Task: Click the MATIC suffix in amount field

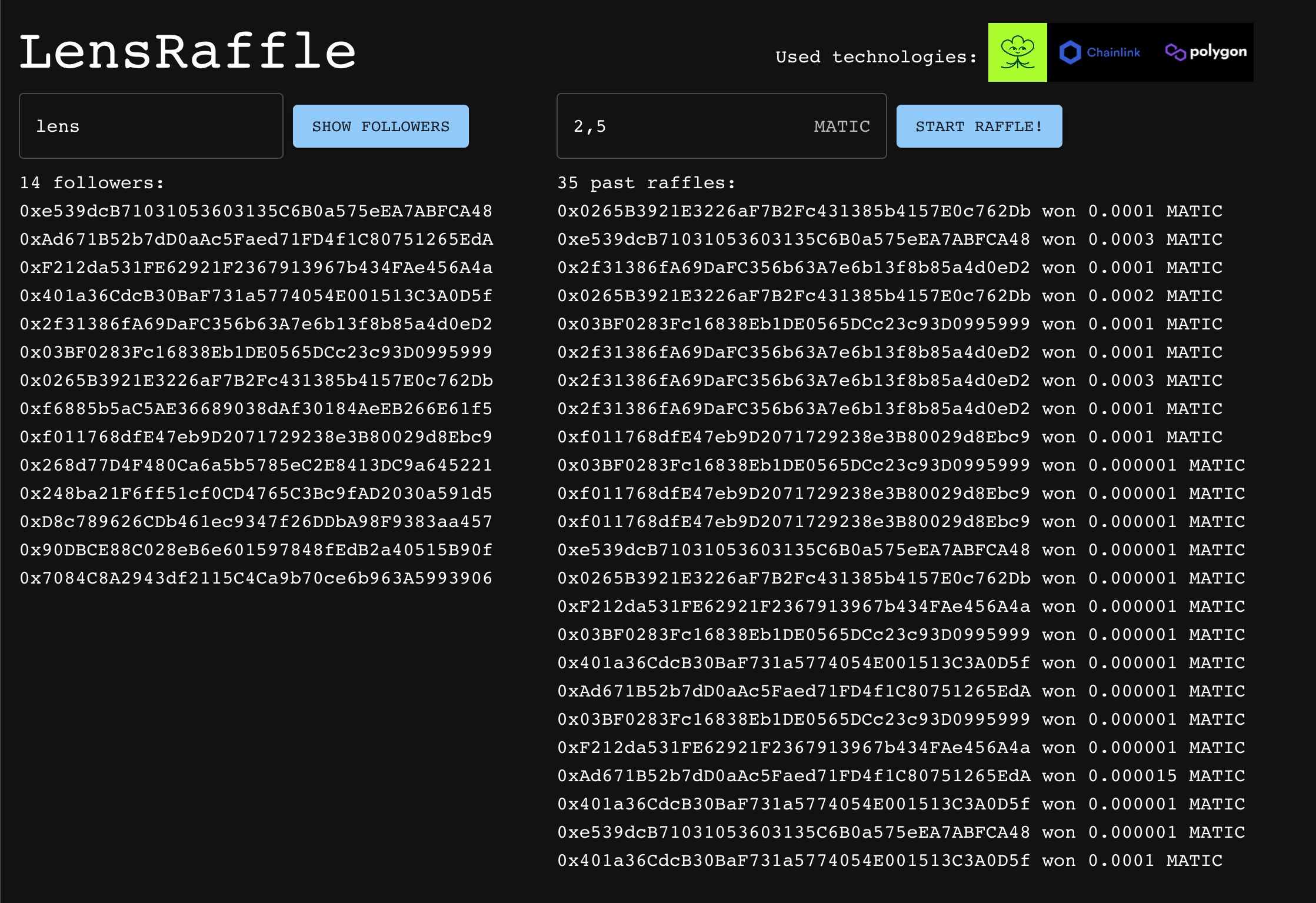Action: tap(842, 126)
